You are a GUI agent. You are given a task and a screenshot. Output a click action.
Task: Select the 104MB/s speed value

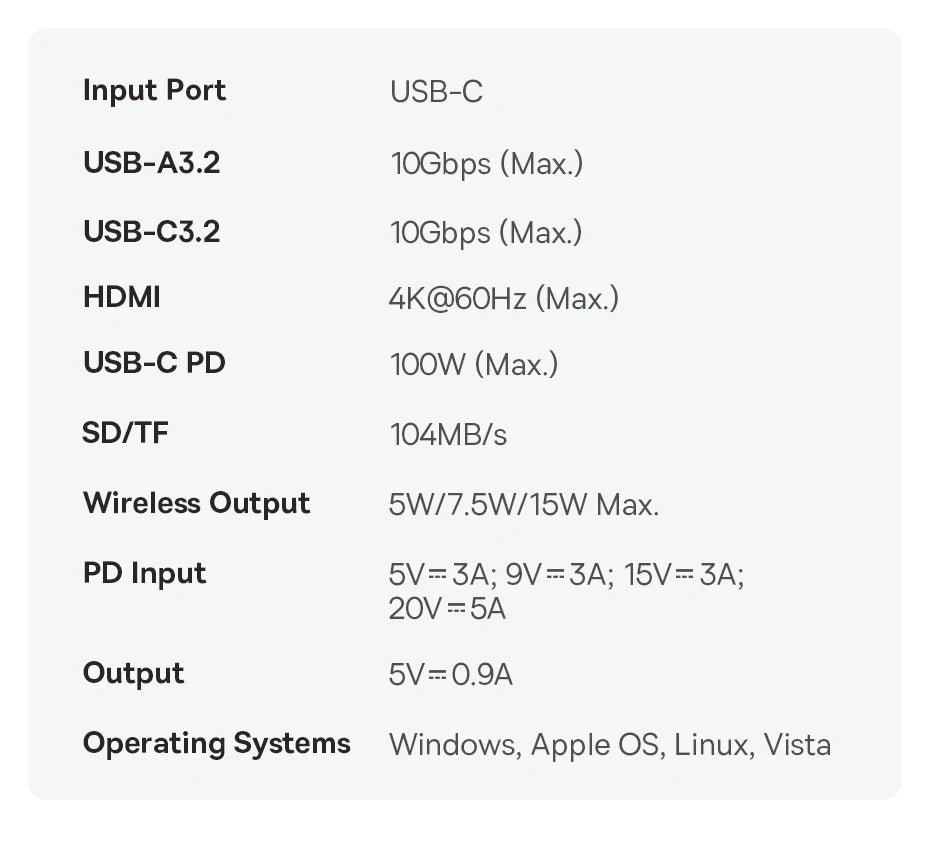(448, 435)
